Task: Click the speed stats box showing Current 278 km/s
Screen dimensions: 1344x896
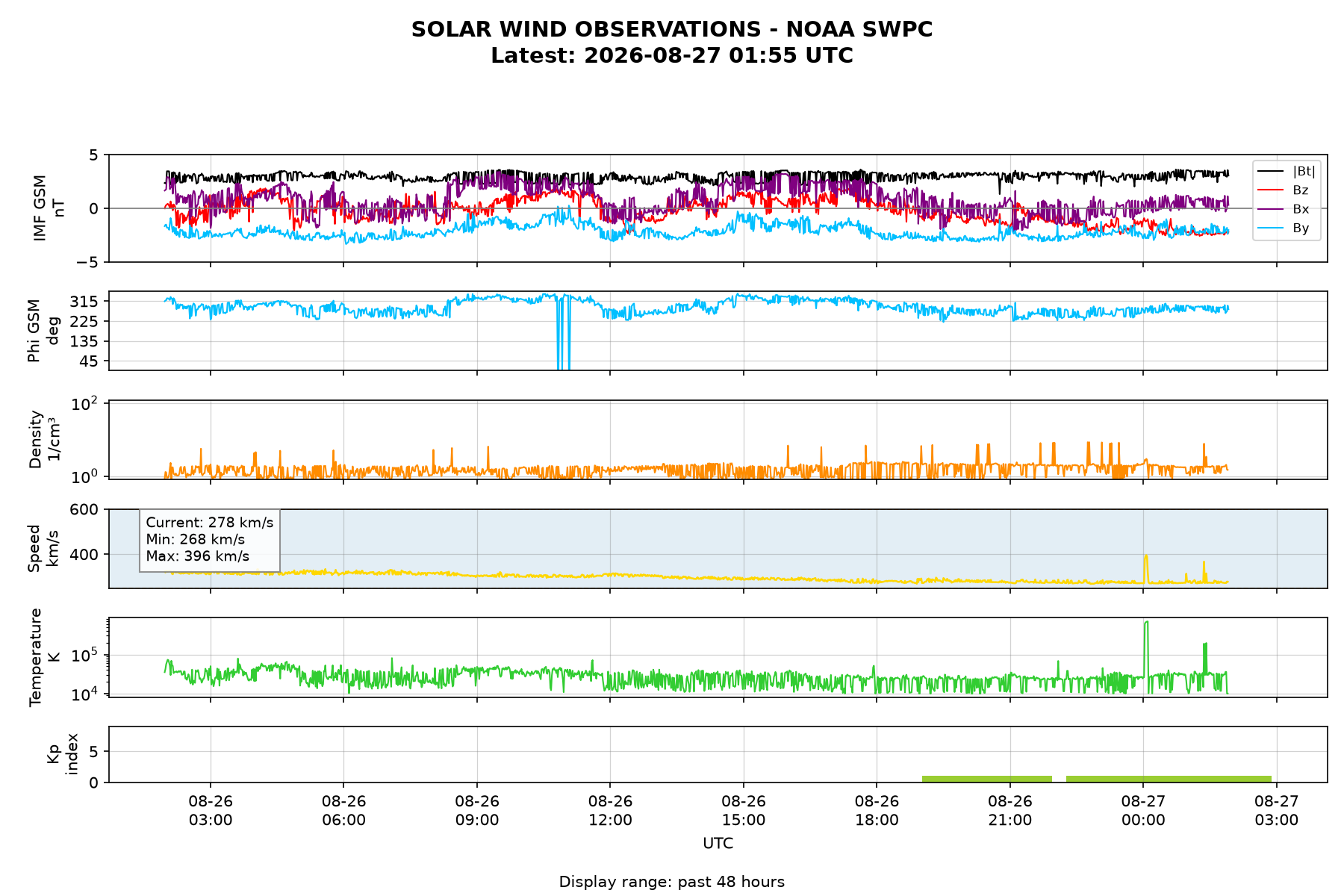Action: [210, 540]
